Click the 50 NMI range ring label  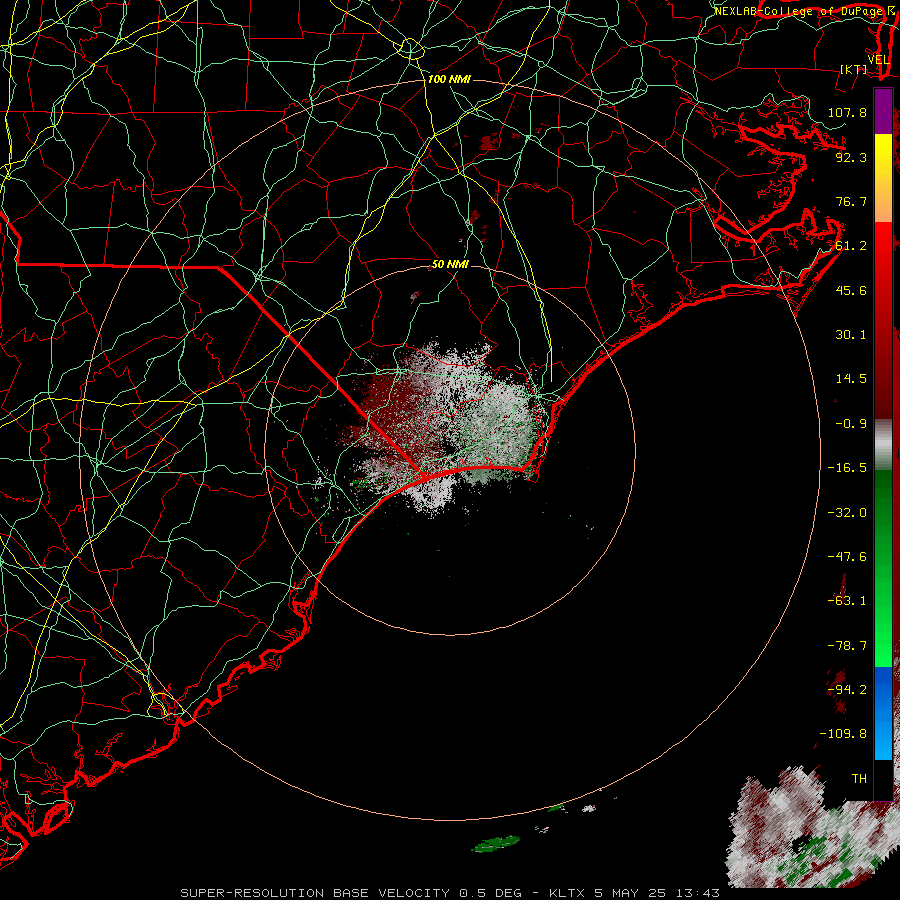tap(450, 264)
